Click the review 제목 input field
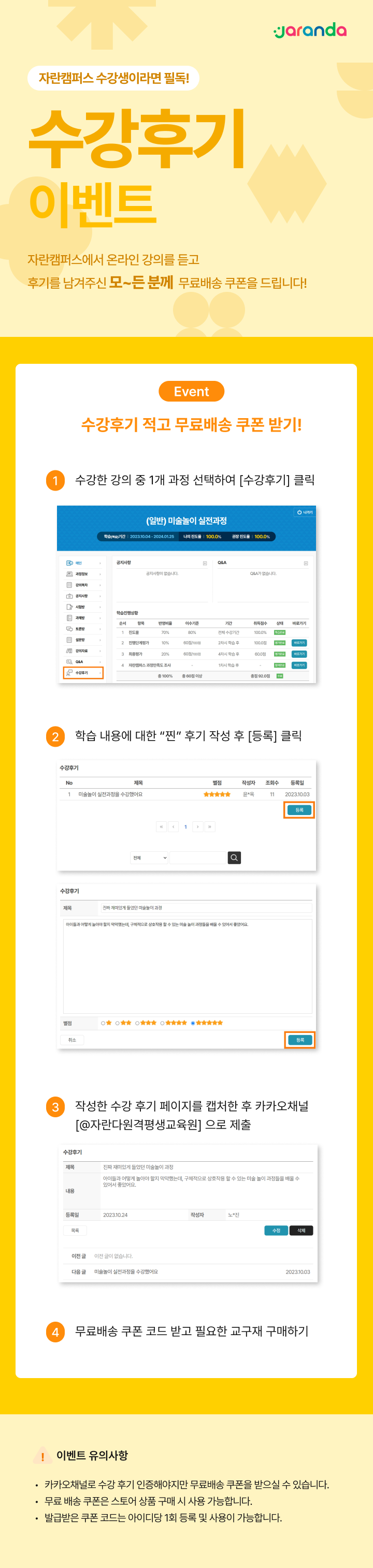Viewport: 373px width, 1568px height. (x=206, y=908)
